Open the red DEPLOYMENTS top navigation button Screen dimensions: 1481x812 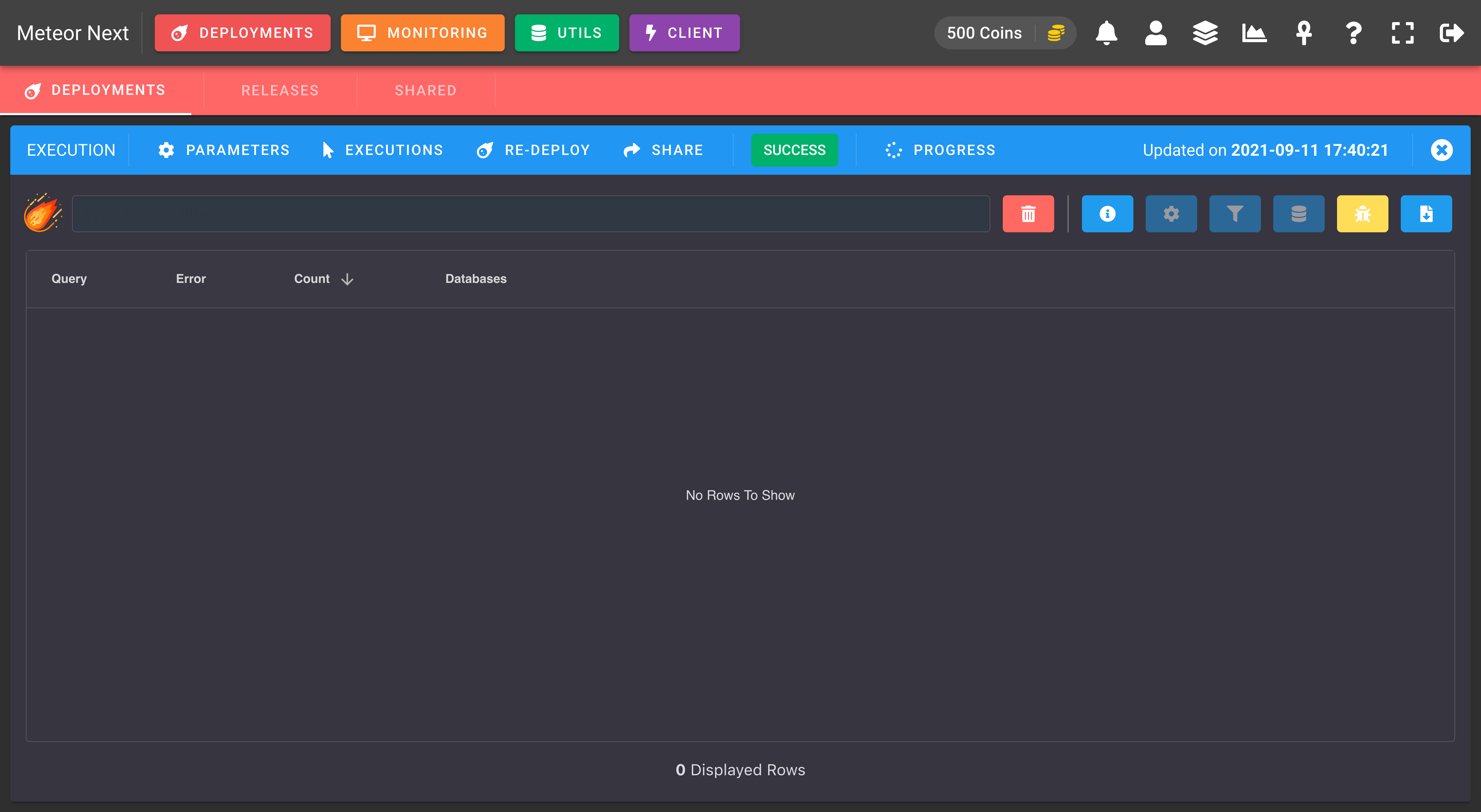point(243,33)
